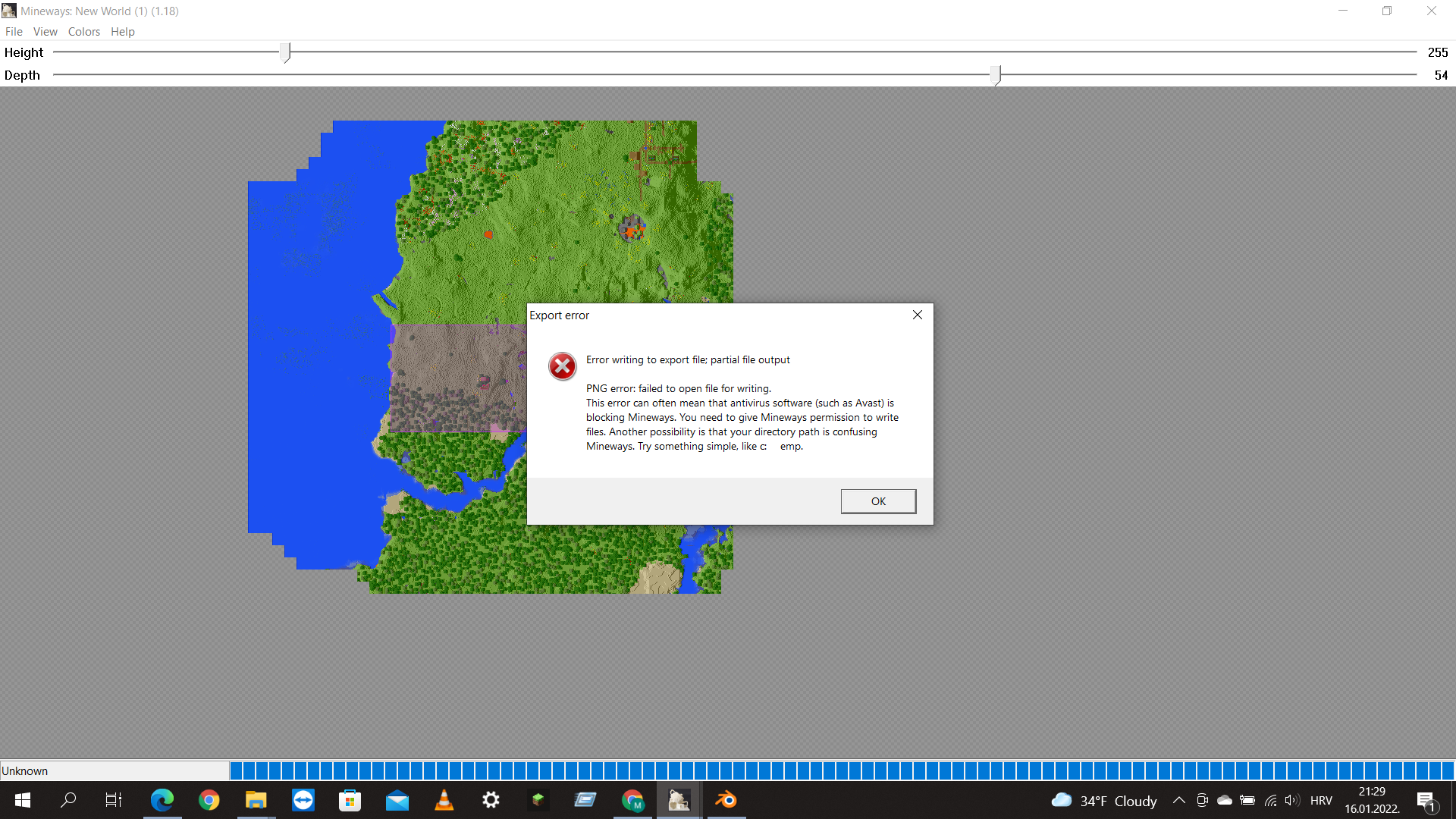The height and width of the screenshot is (819, 1456).
Task: Open Microsoft Edge from the taskbar
Action: coord(162,800)
